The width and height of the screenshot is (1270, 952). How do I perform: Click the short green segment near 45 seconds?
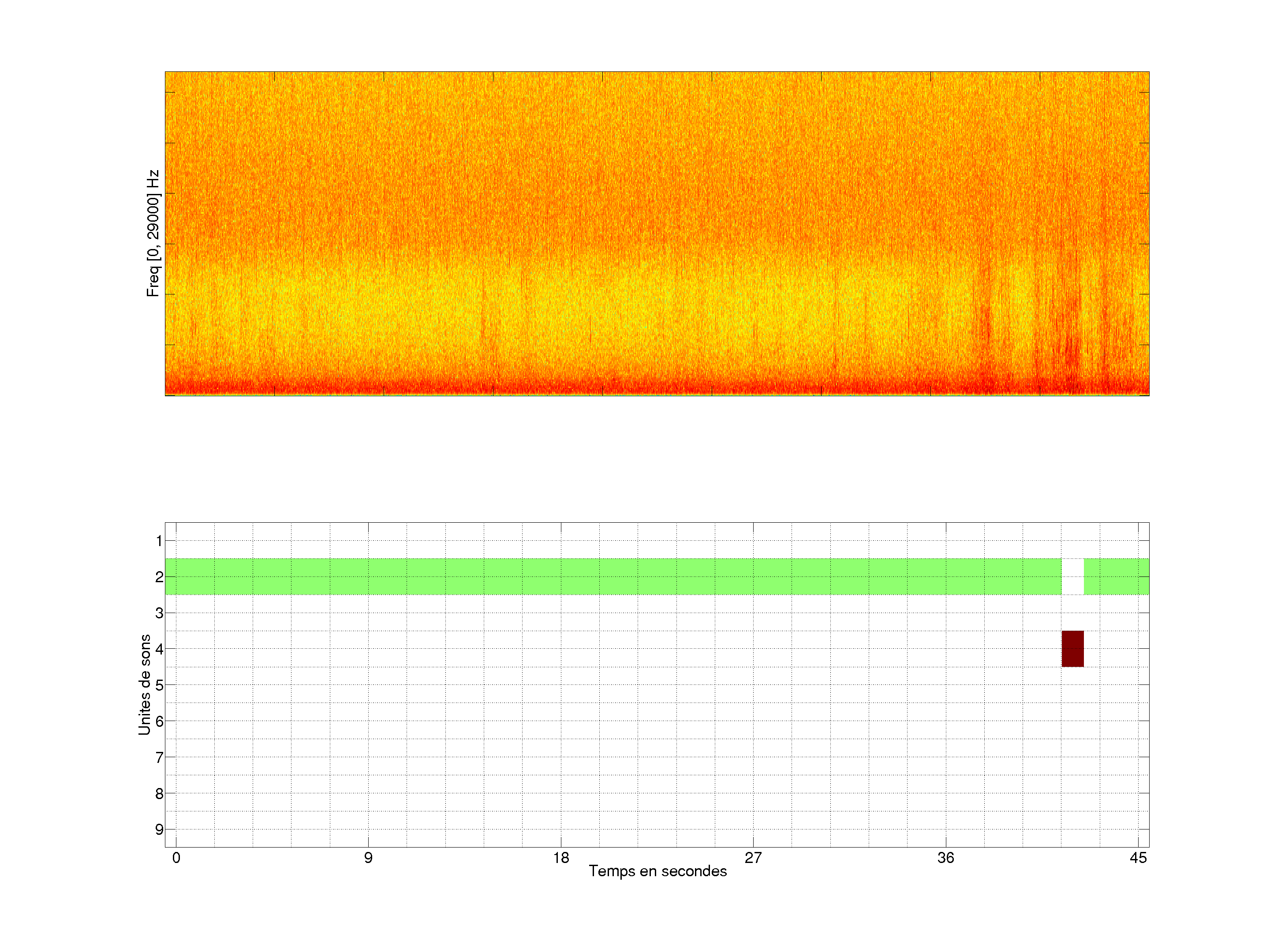(1116, 576)
